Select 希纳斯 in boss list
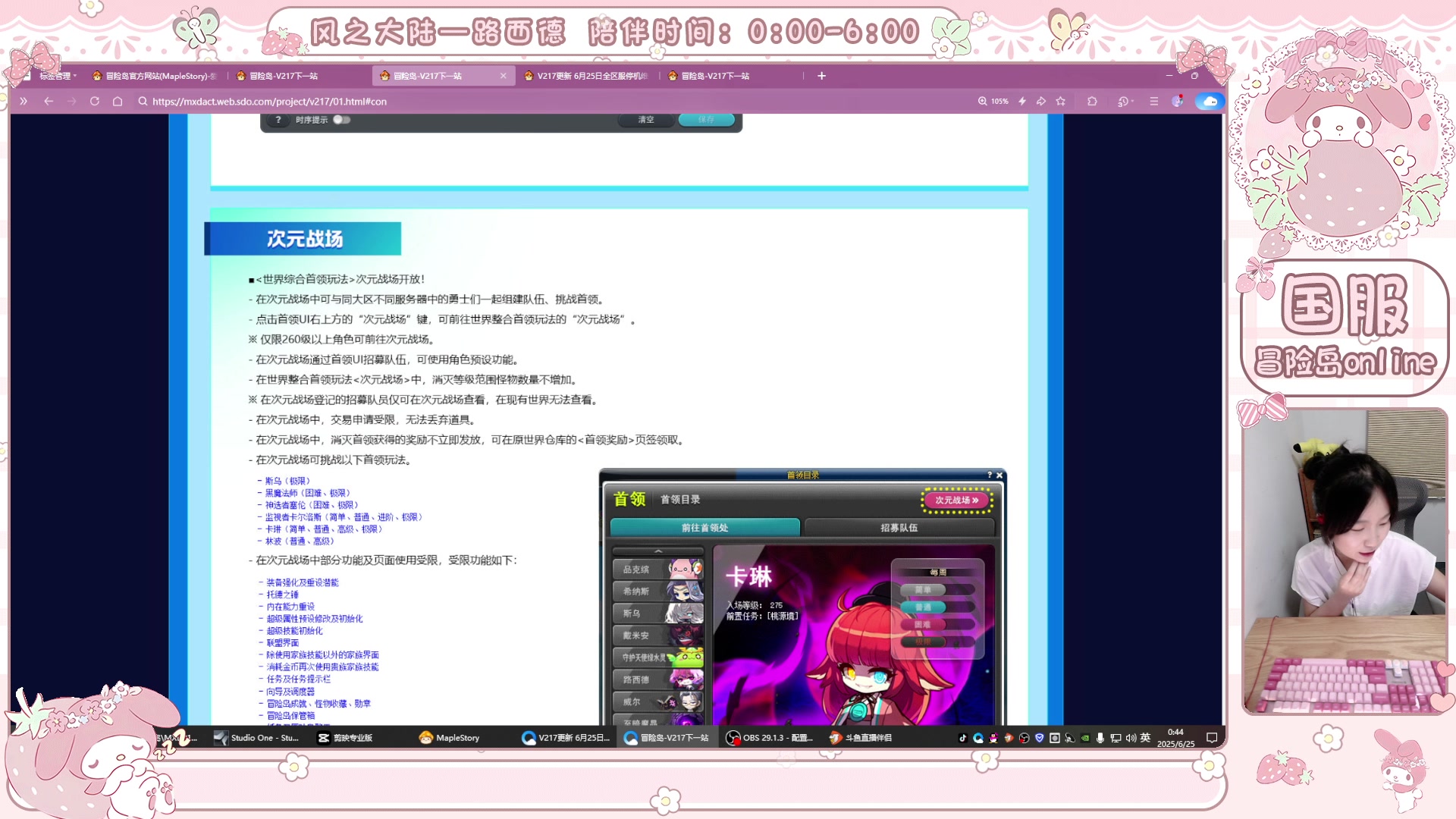1456x819 pixels. pos(657,591)
